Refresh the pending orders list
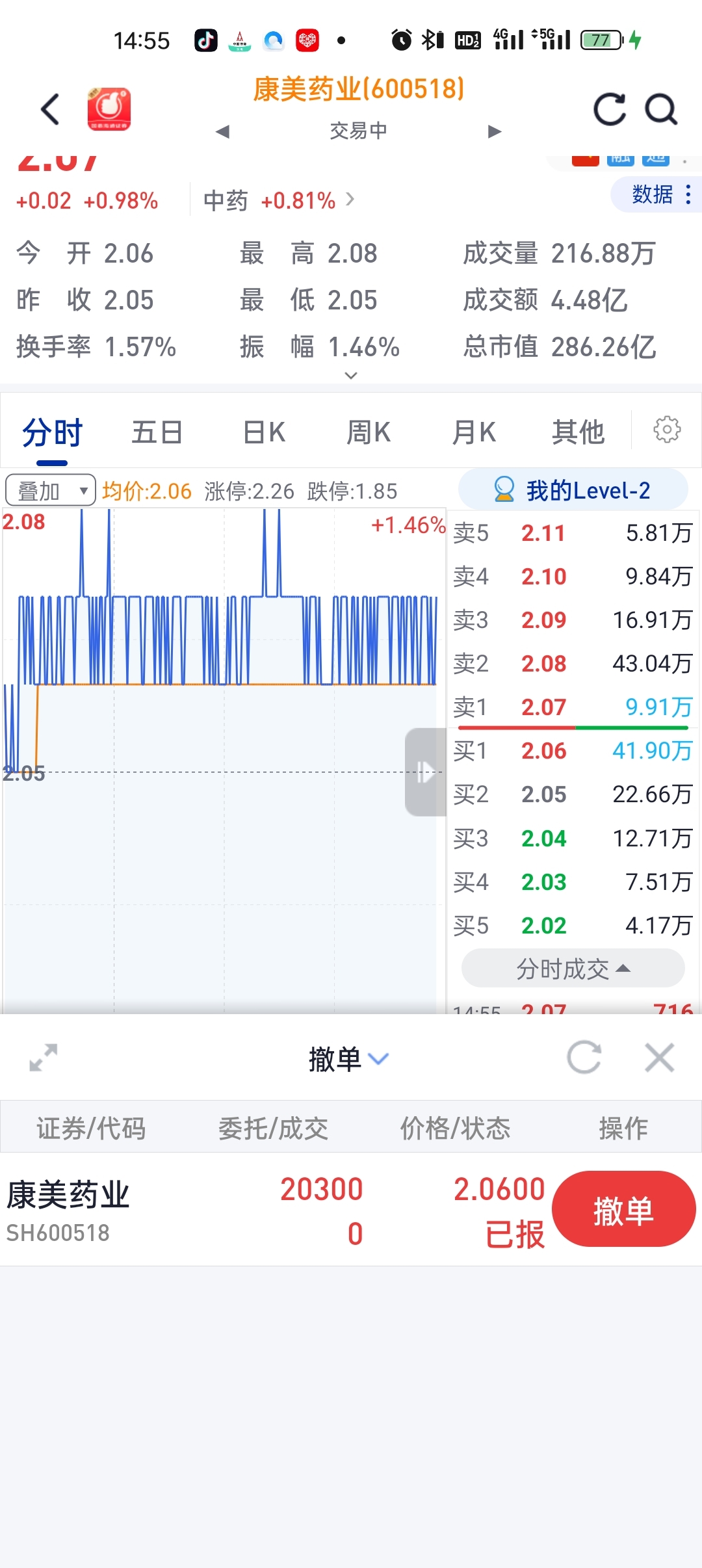 click(584, 1058)
